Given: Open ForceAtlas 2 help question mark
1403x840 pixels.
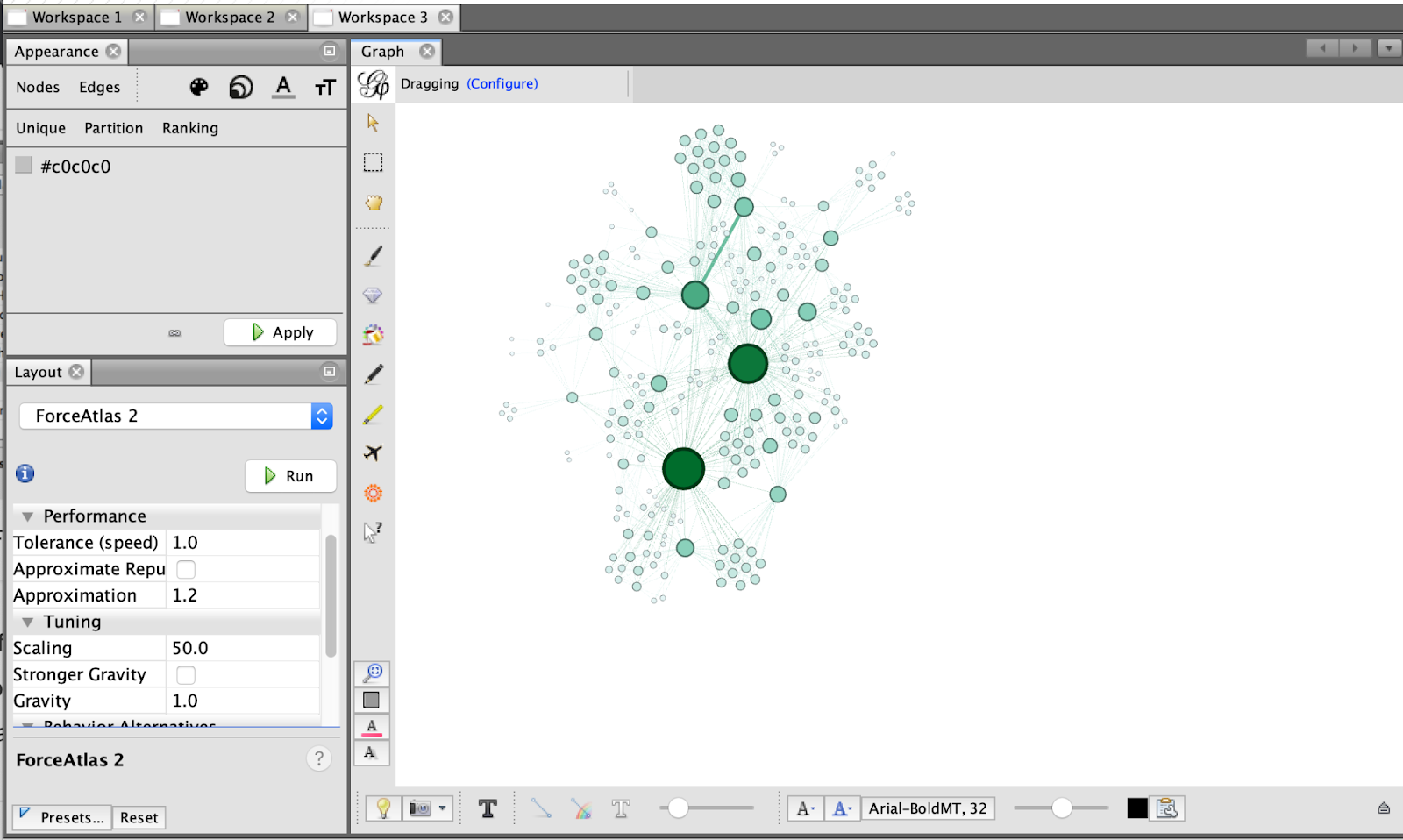Looking at the screenshot, I should (319, 758).
